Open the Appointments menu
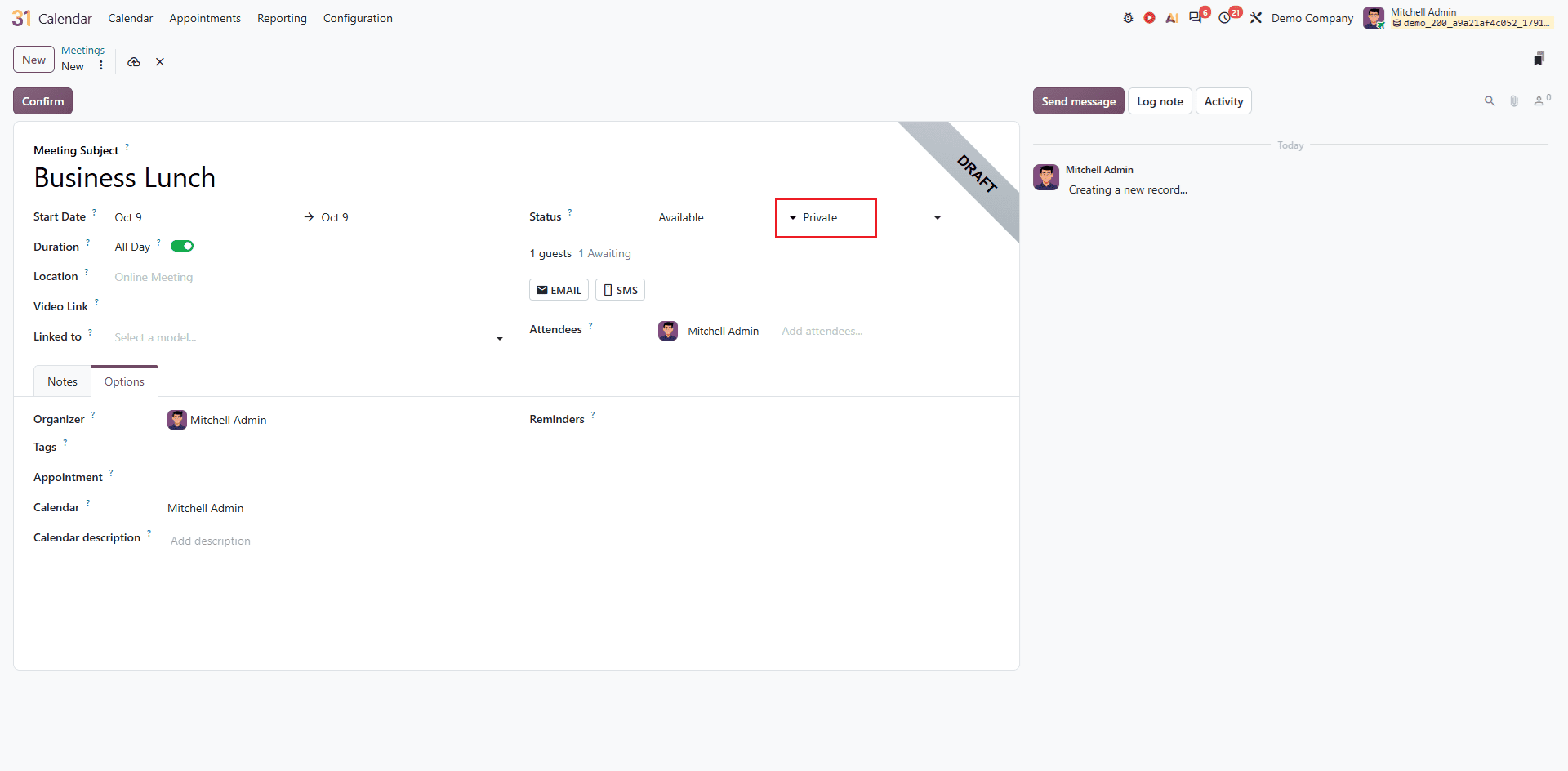 pos(205,18)
